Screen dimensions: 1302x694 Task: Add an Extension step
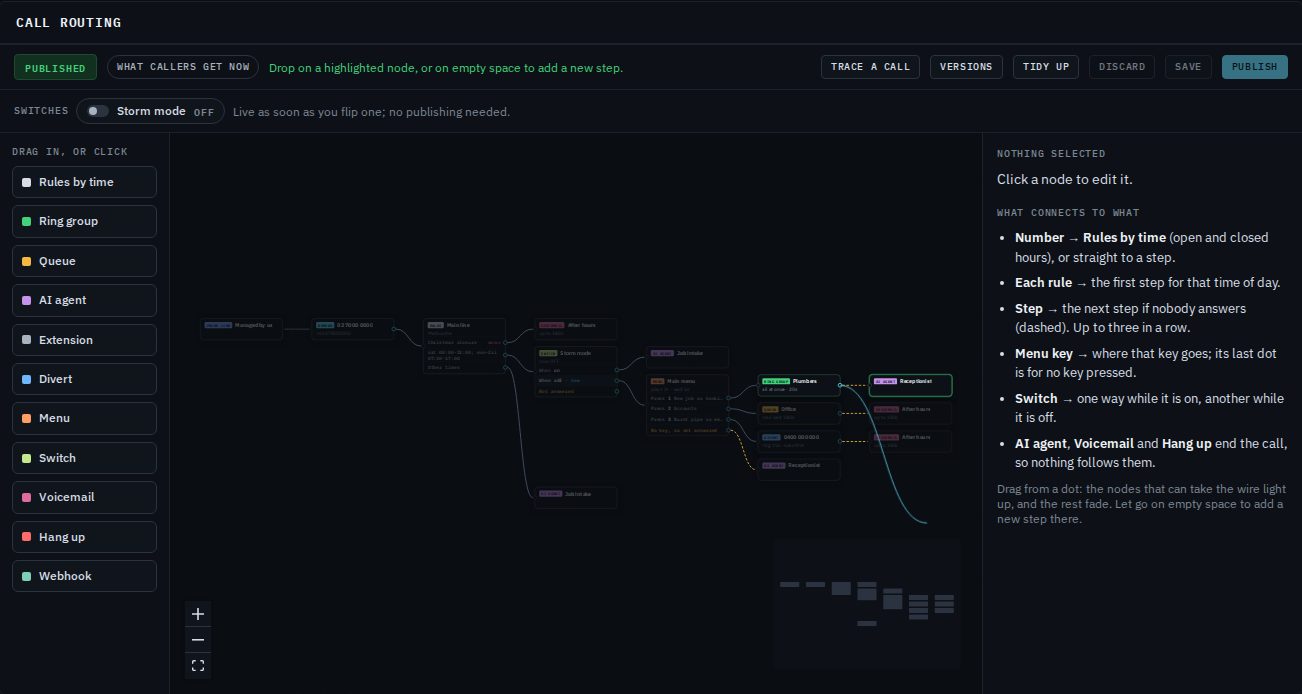click(84, 340)
